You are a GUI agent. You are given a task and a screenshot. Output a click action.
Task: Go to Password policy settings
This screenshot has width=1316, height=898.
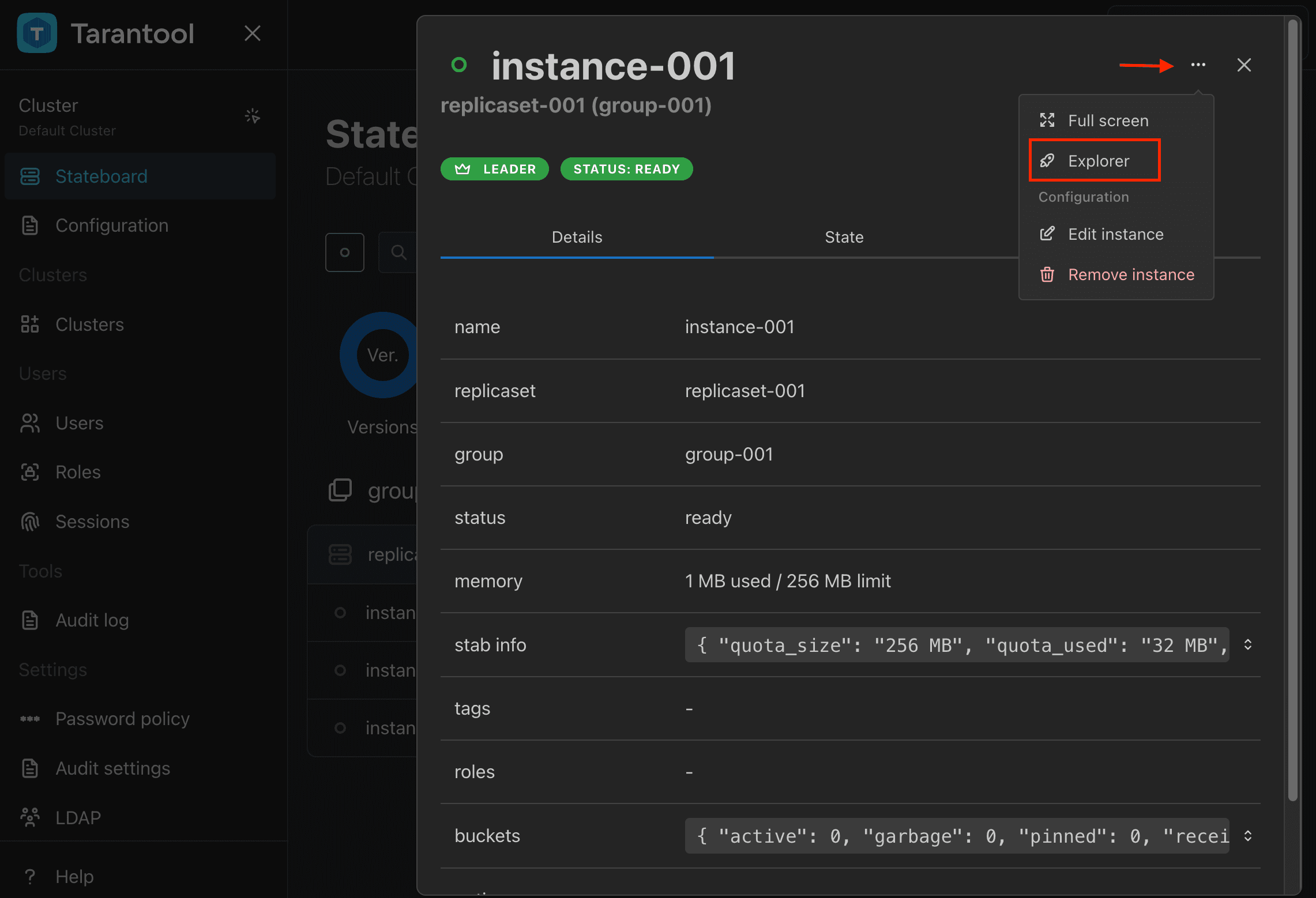coord(140,719)
